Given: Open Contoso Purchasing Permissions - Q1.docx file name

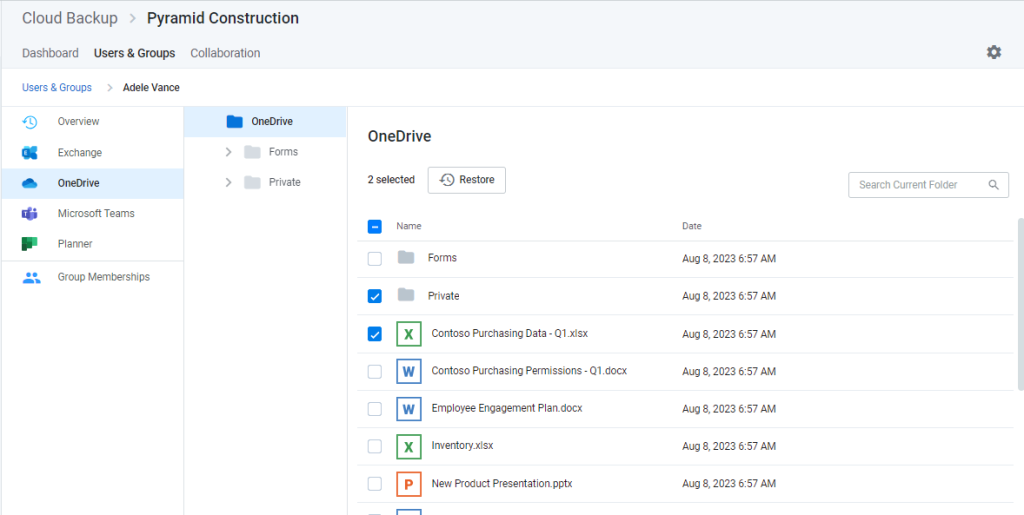Looking at the screenshot, I should tap(529, 371).
